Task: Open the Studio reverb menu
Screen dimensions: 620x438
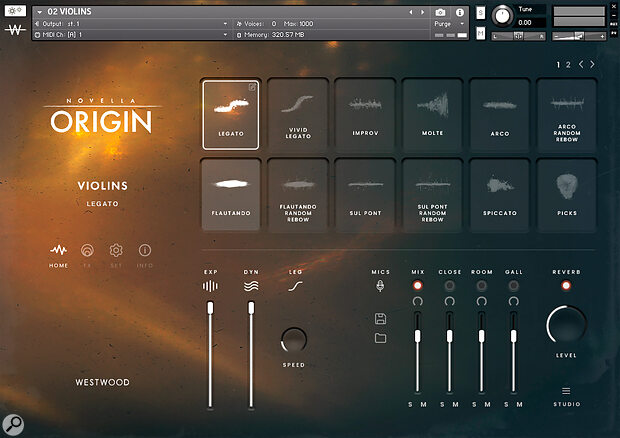Action: click(566, 396)
